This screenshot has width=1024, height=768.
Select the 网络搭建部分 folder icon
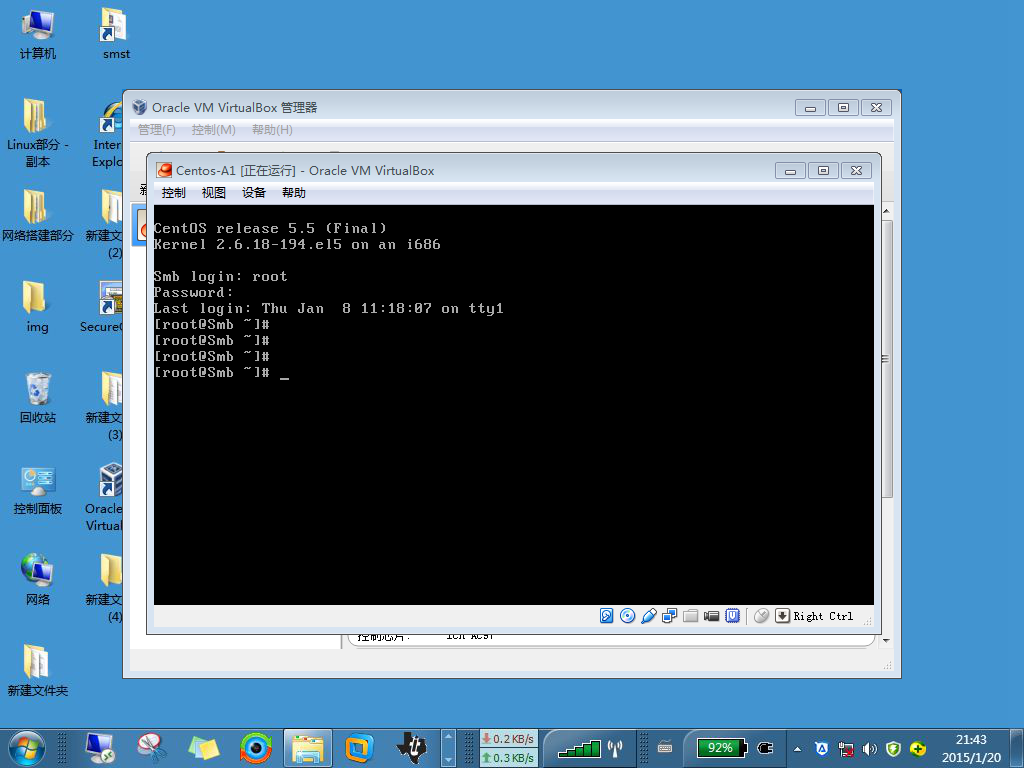click(37, 216)
